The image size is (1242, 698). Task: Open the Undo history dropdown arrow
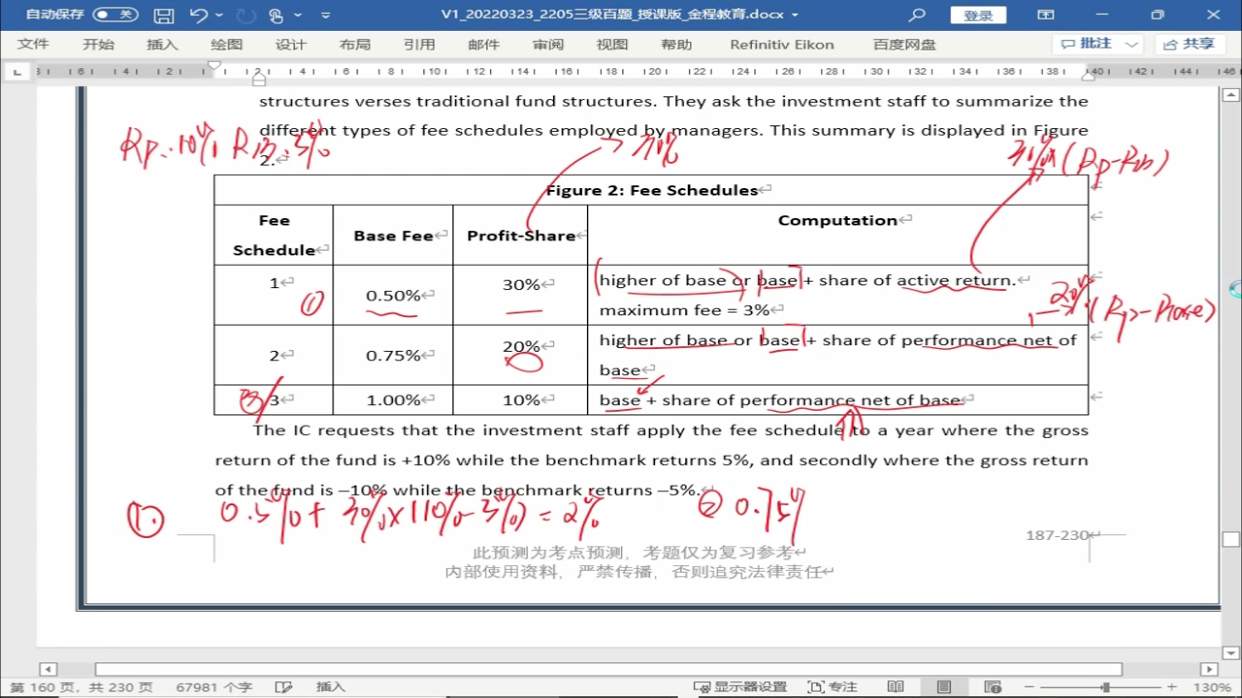pyautogui.click(x=219, y=15)
